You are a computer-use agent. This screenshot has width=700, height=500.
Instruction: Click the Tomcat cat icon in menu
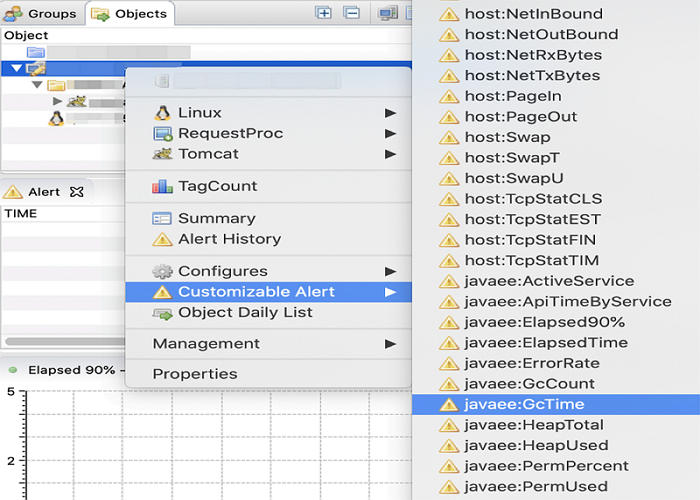coord(161,154)
